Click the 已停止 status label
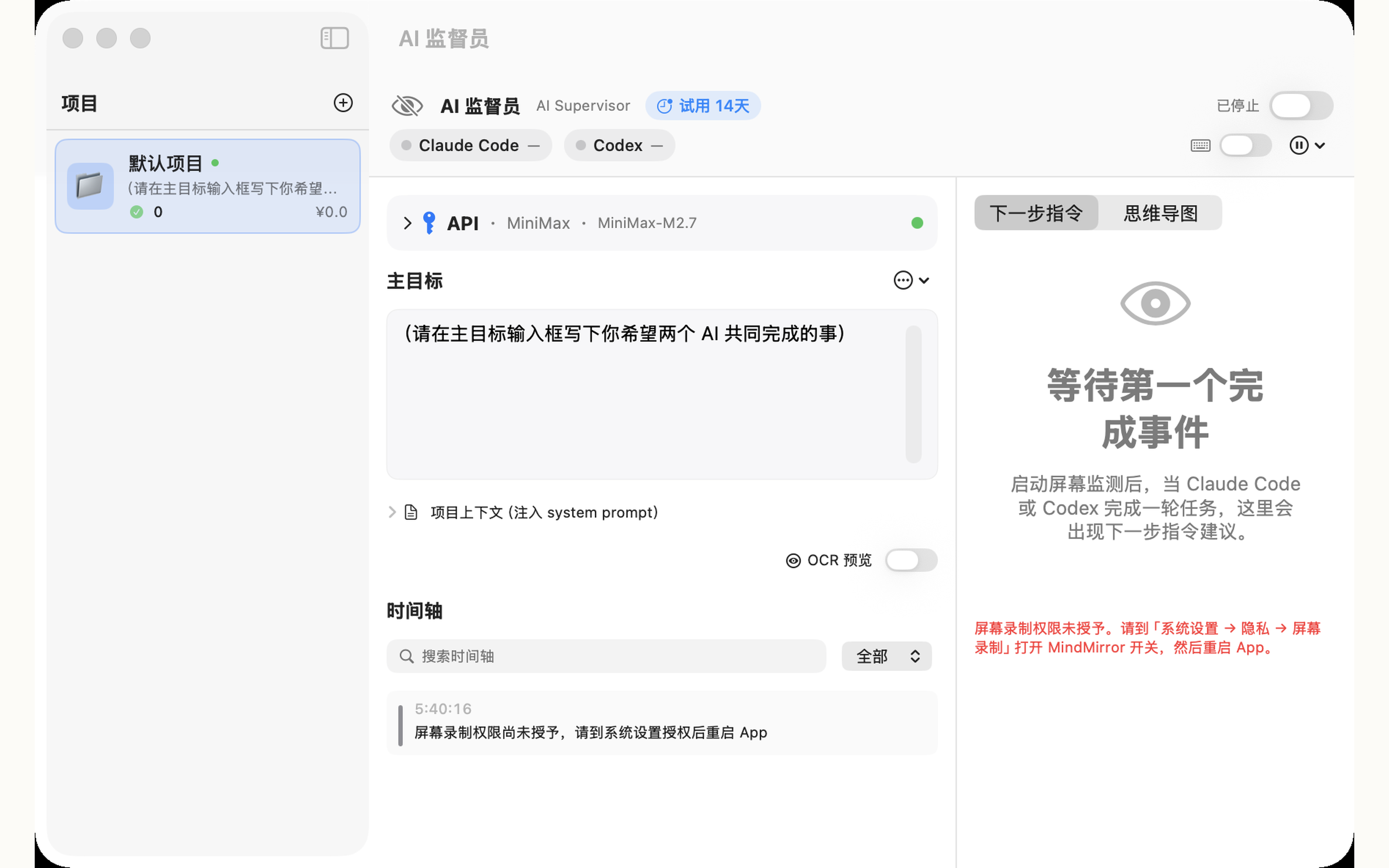The image size is (1389, 868). pyautogui.click(x=1238, y=106)
